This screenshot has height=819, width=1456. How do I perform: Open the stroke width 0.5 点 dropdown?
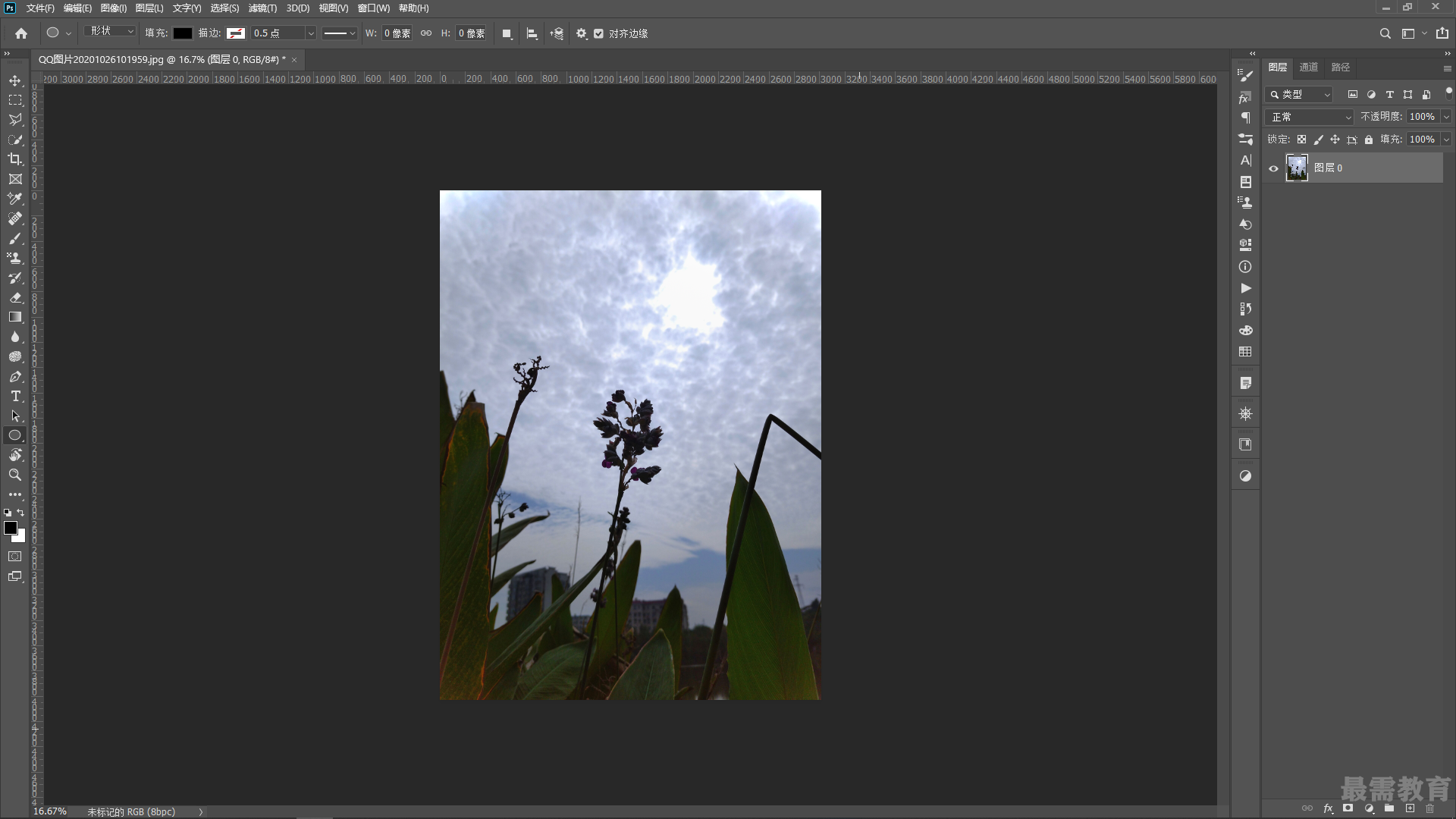[x=310, y=33]
